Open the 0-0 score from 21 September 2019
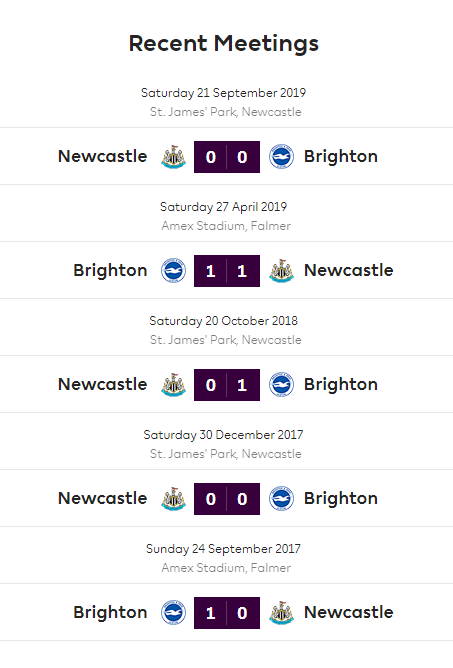453x668 pixels. coord(227,157)
